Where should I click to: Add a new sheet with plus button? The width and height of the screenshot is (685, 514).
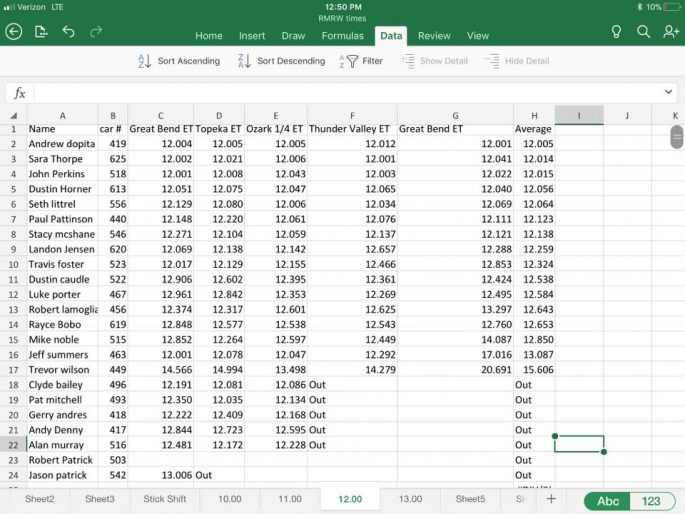pos(550,498)
